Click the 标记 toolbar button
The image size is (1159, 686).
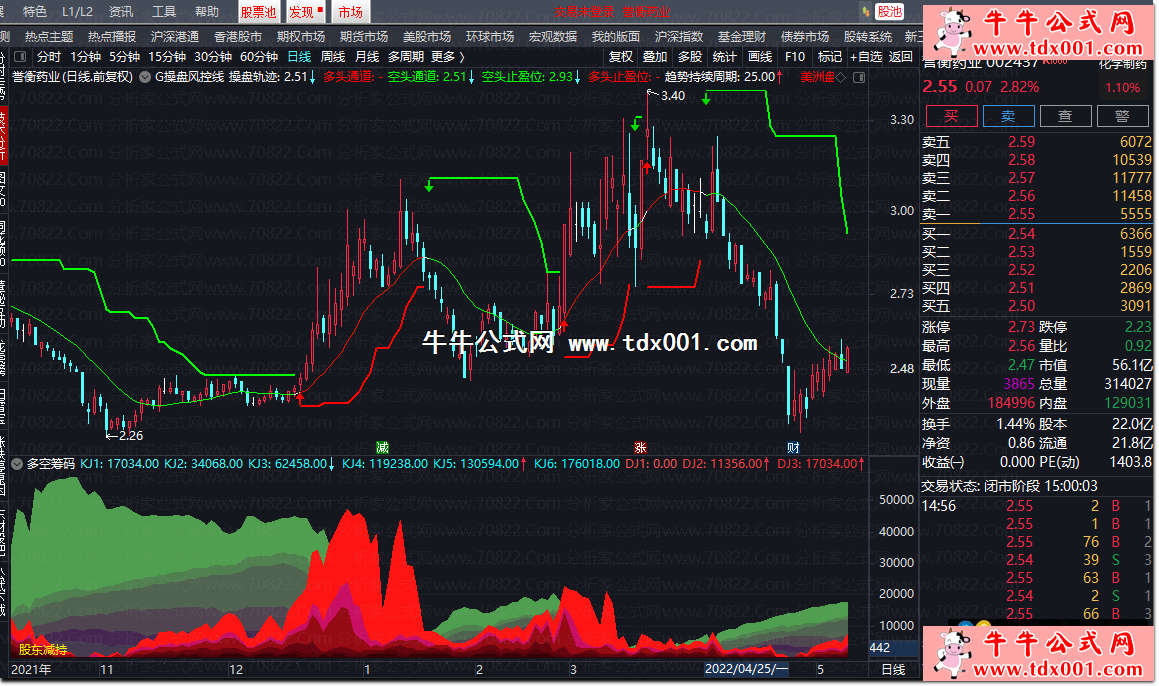click(x=829, y=56)
